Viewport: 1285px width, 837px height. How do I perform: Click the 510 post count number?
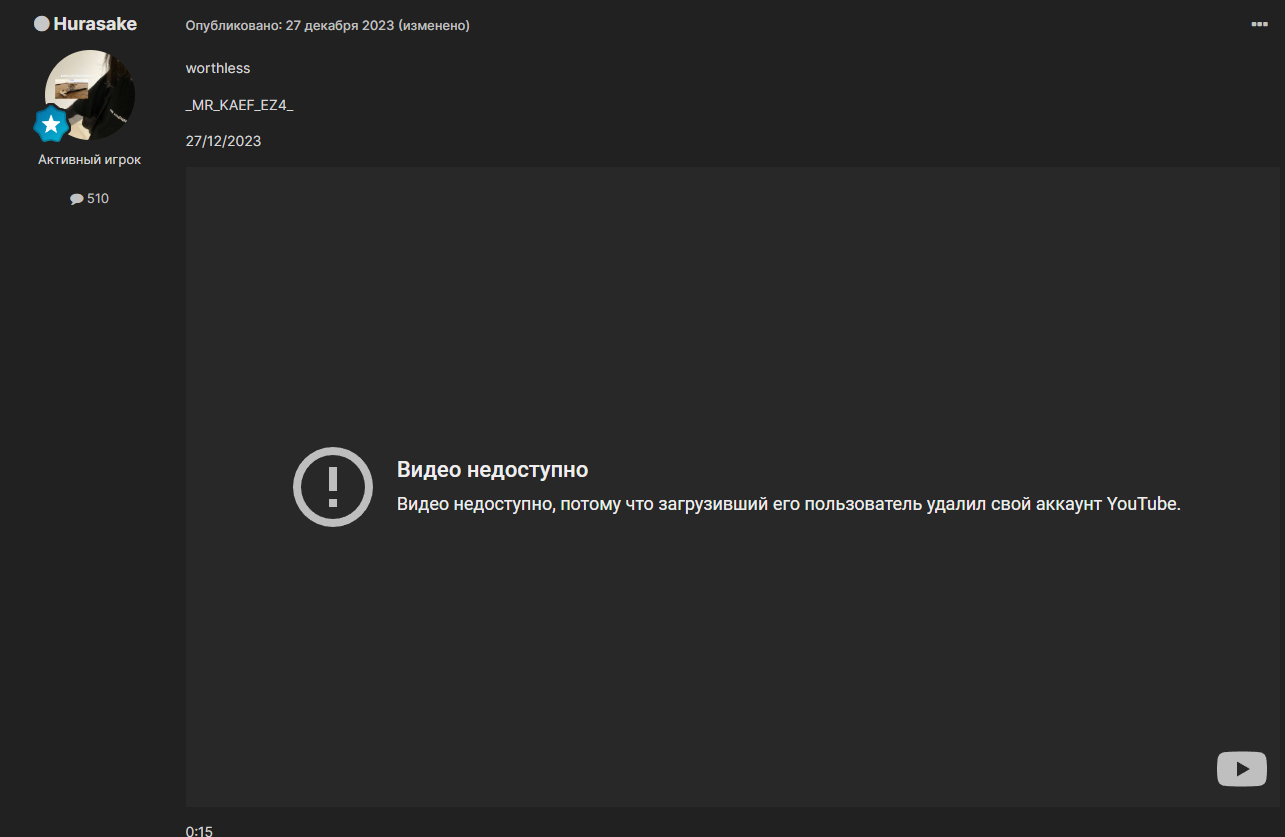tap(98, 199)
